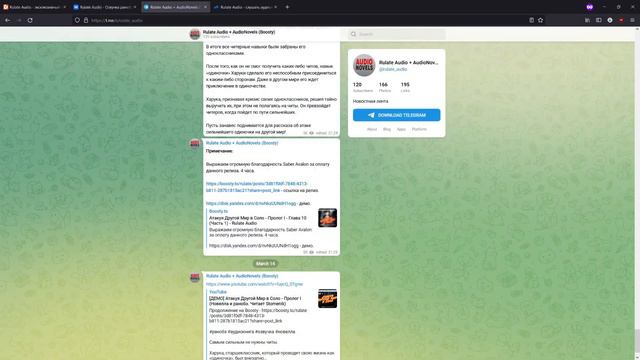Open the browser account icon

tap(610, 20)
